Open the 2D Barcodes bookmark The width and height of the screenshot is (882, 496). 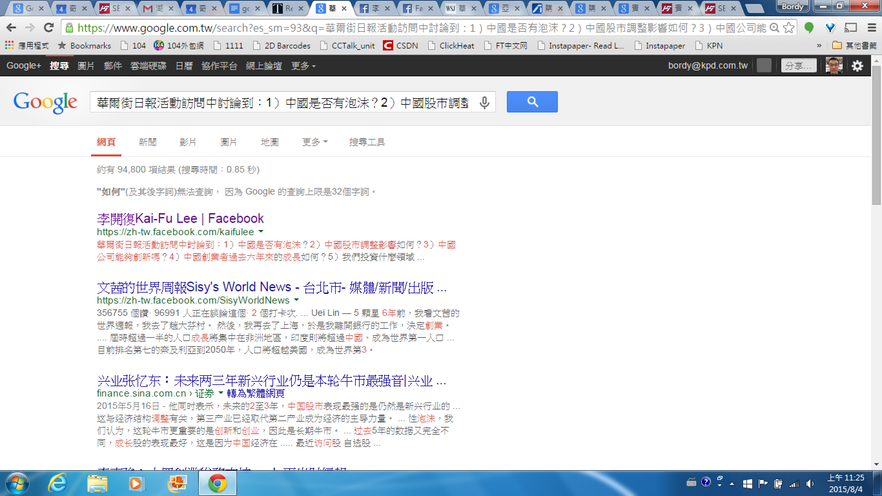click(x=281, y=46)
